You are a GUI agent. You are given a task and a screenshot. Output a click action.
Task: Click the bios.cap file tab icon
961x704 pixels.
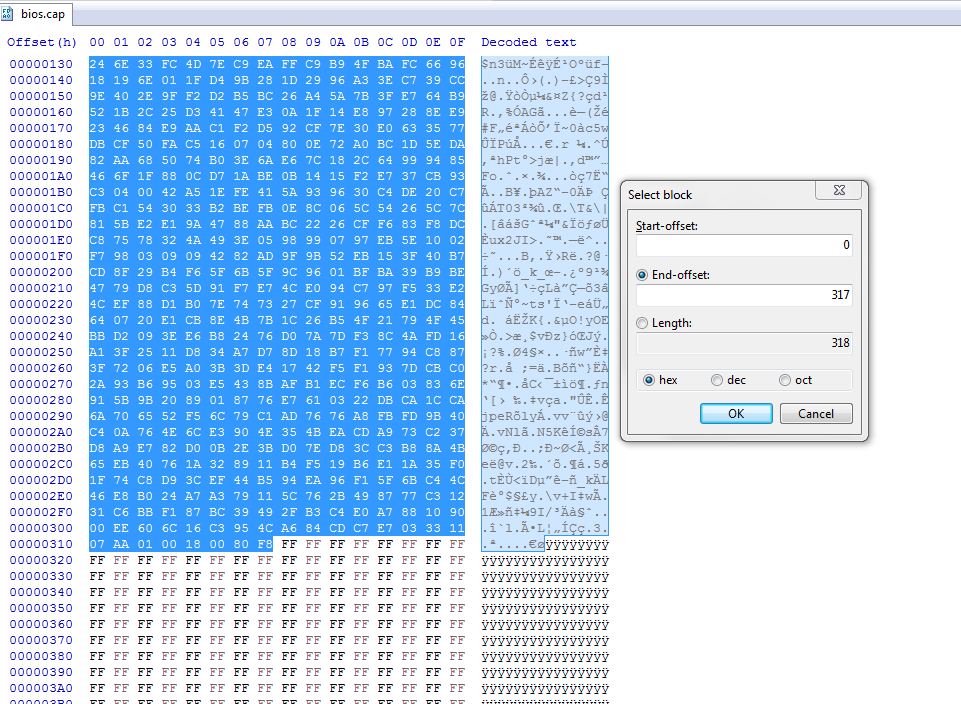click(8, 13)
